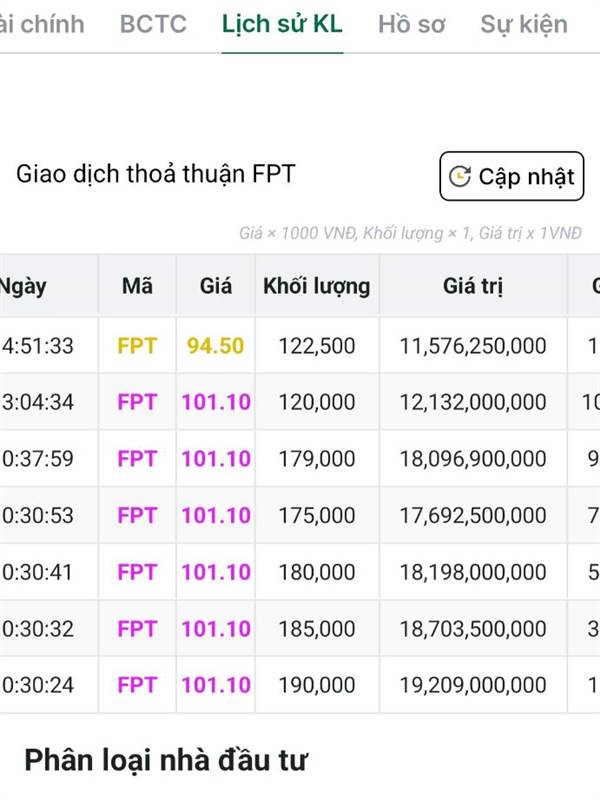Select the yellow 94.50 price cell

216,346
